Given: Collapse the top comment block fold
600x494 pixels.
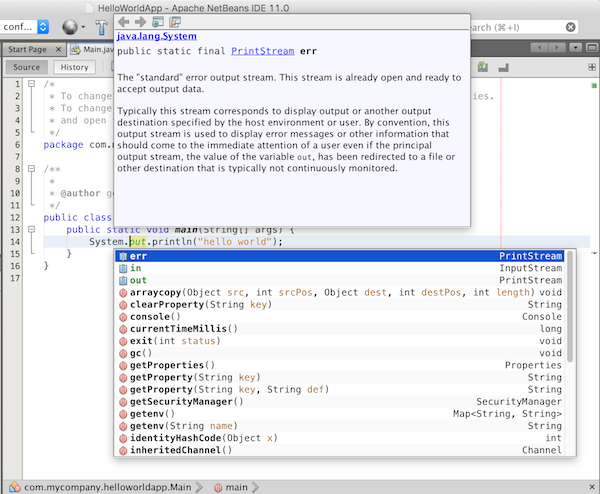Looking at the screenshot, I should tap(32, 85).
